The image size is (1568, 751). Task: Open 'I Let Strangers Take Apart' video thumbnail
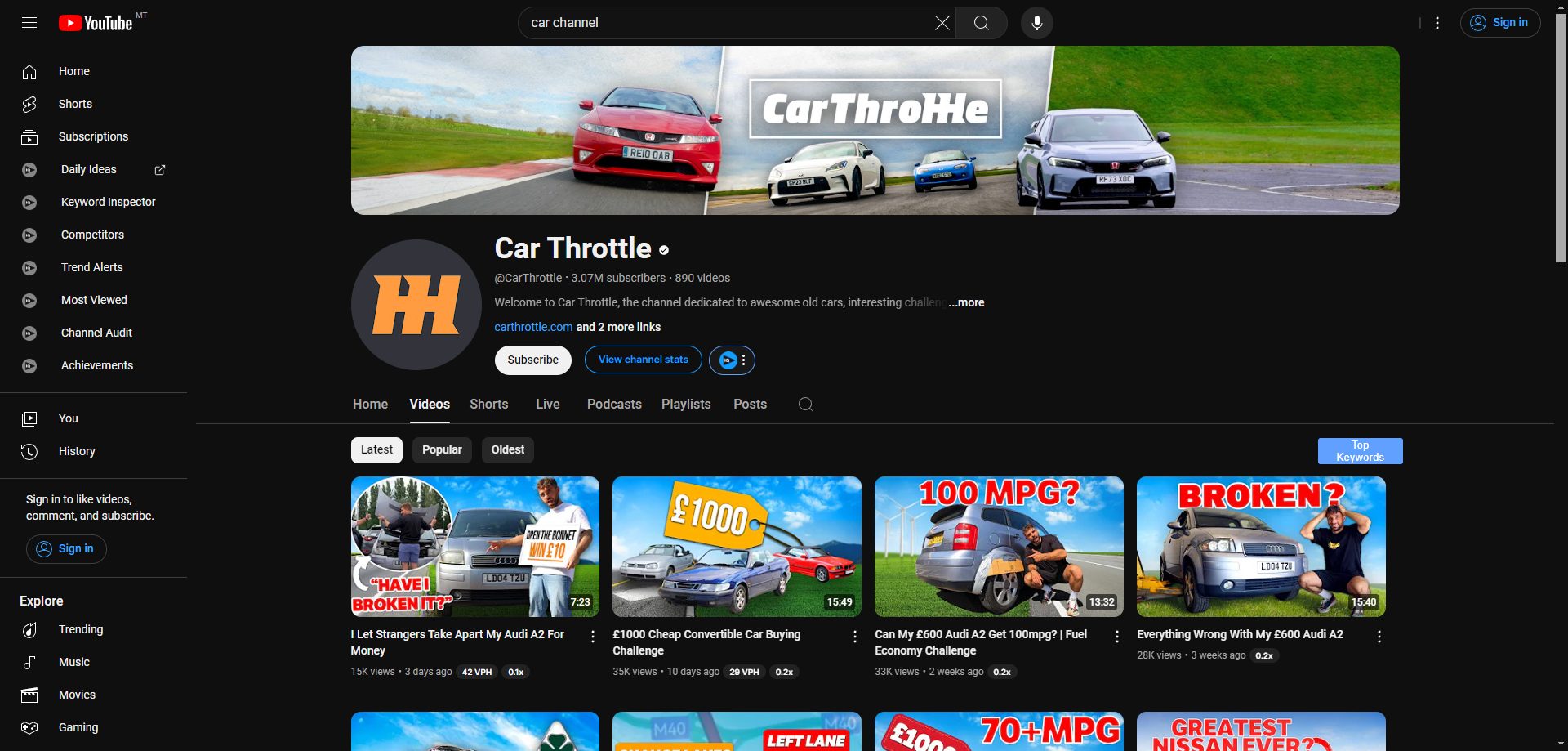[x=475, y=547]
